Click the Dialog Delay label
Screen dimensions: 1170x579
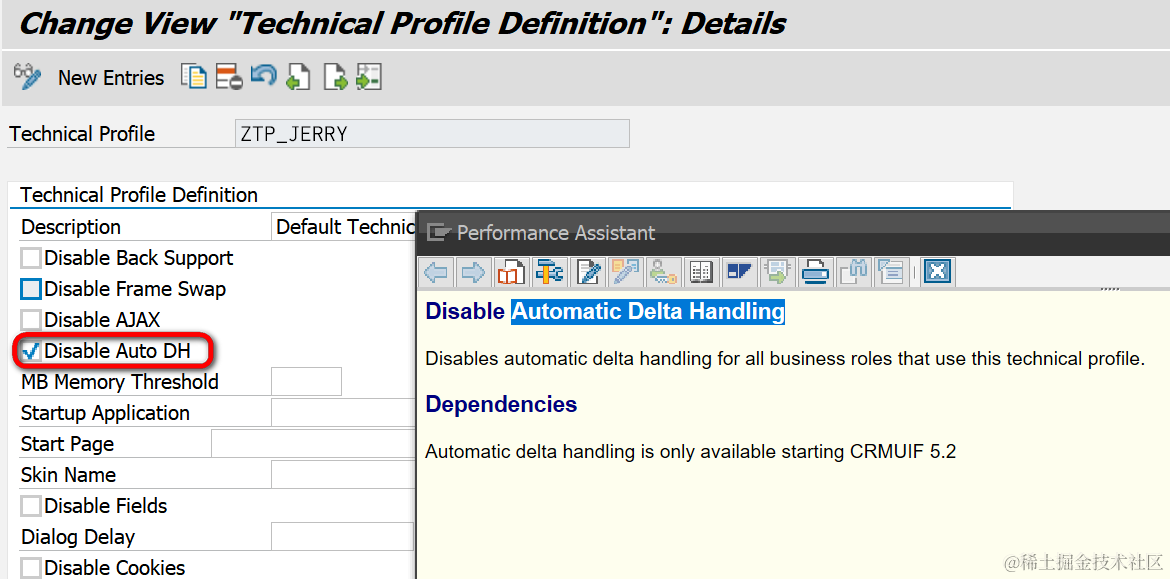click(78, 537)
